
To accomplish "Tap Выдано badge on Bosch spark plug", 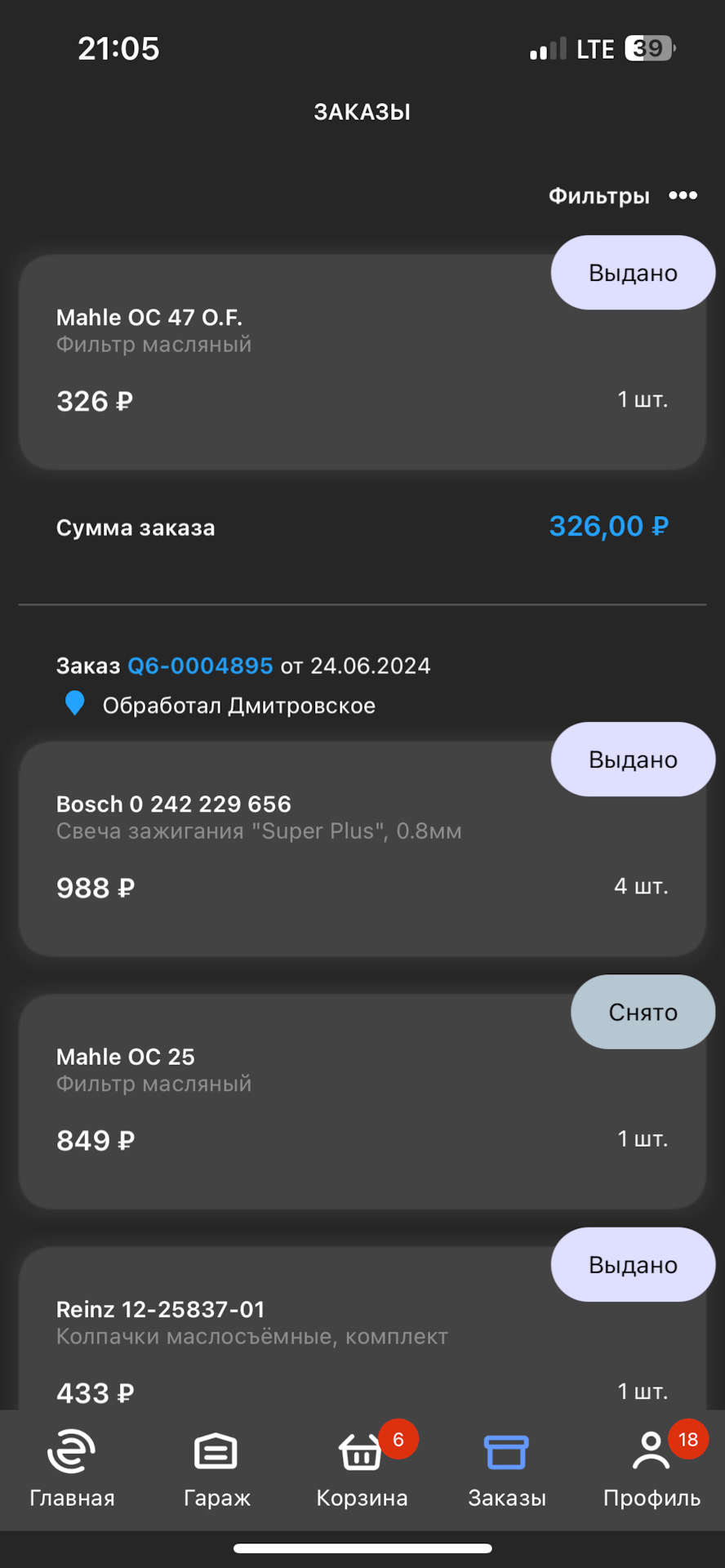I will (633, 759).
